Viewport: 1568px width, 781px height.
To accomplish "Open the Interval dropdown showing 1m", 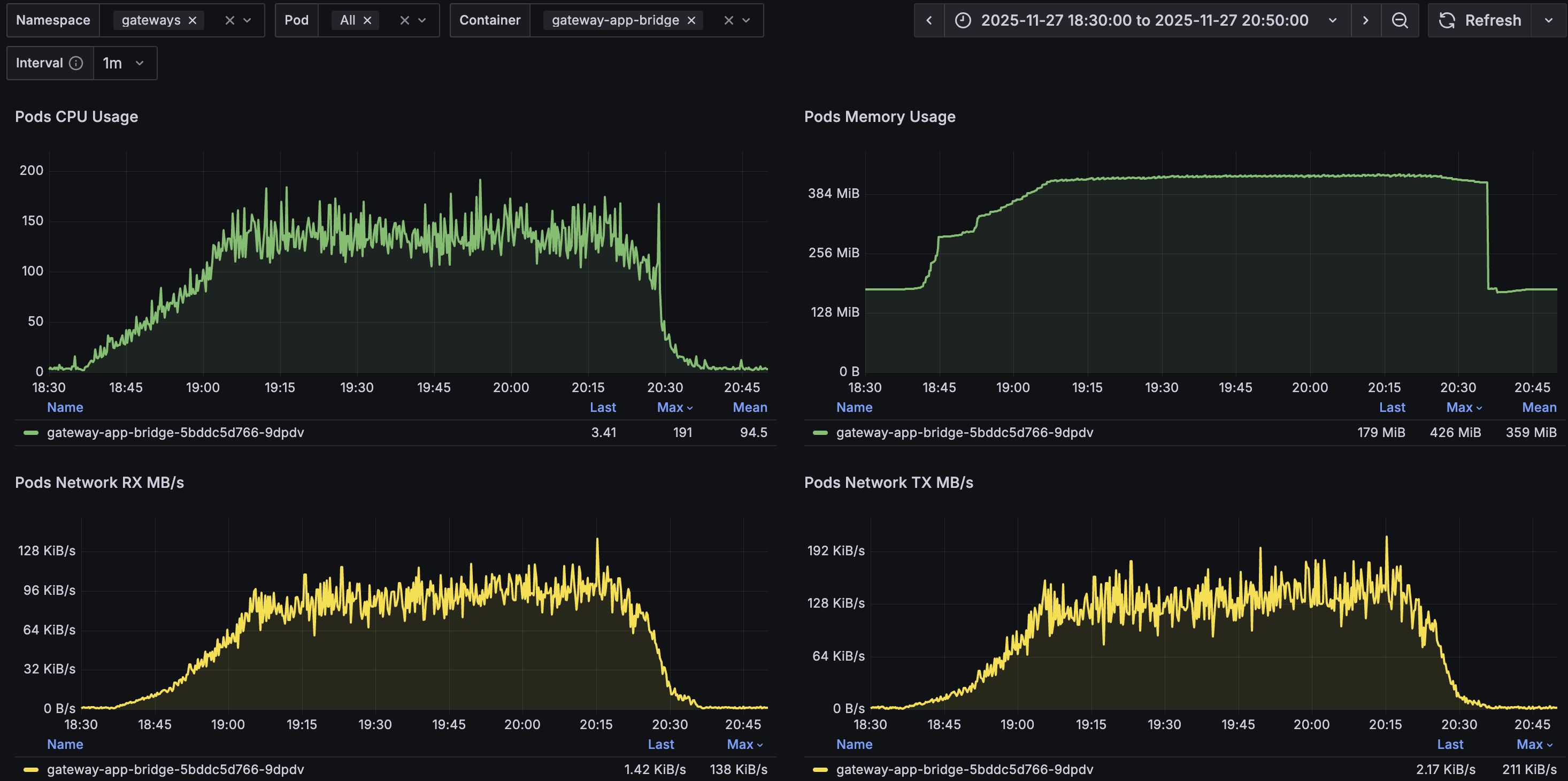I will 124,63.
